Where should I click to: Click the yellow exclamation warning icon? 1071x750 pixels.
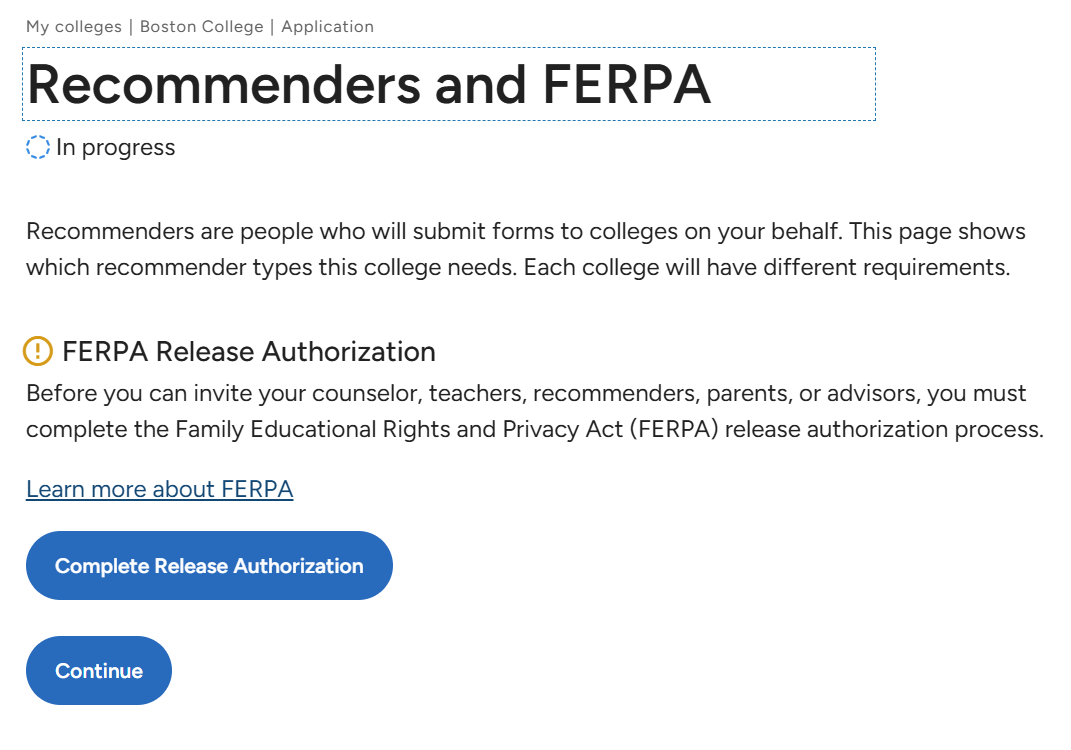tap(38, 351)
